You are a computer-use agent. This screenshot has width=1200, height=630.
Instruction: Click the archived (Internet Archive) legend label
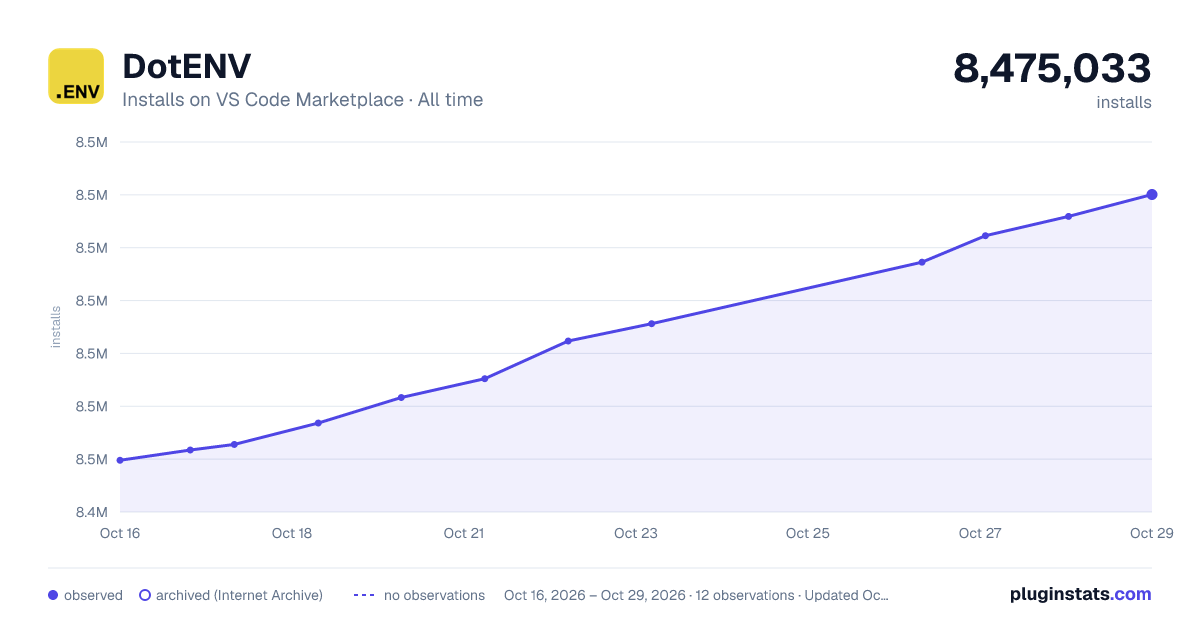[x=239, y=595]
